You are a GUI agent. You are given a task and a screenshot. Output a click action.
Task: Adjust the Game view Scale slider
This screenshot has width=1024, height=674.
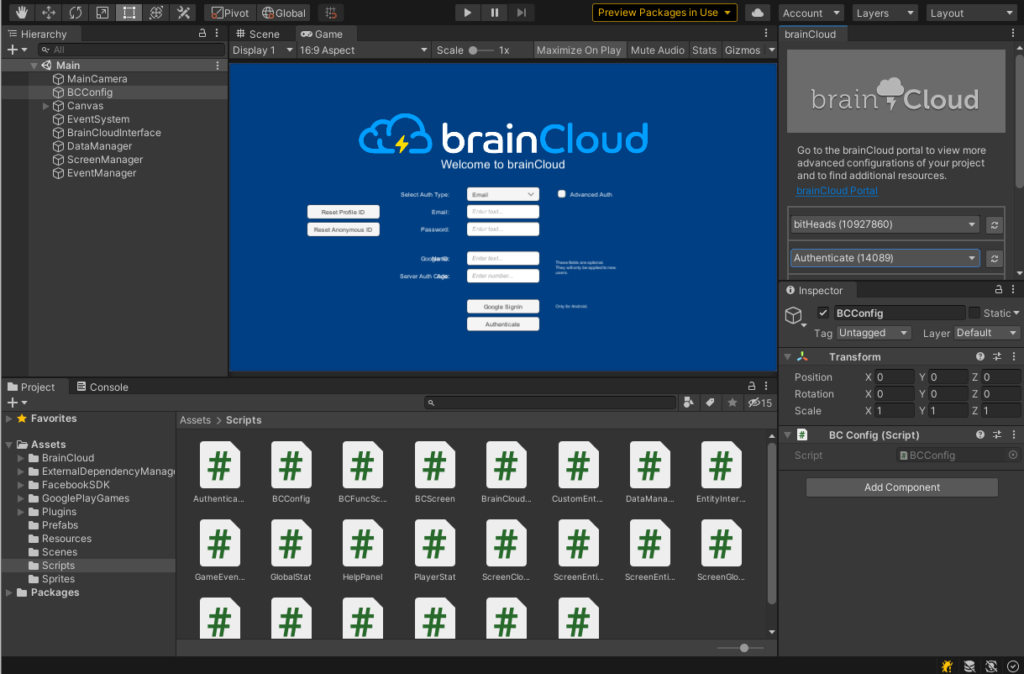click(481, 50)
